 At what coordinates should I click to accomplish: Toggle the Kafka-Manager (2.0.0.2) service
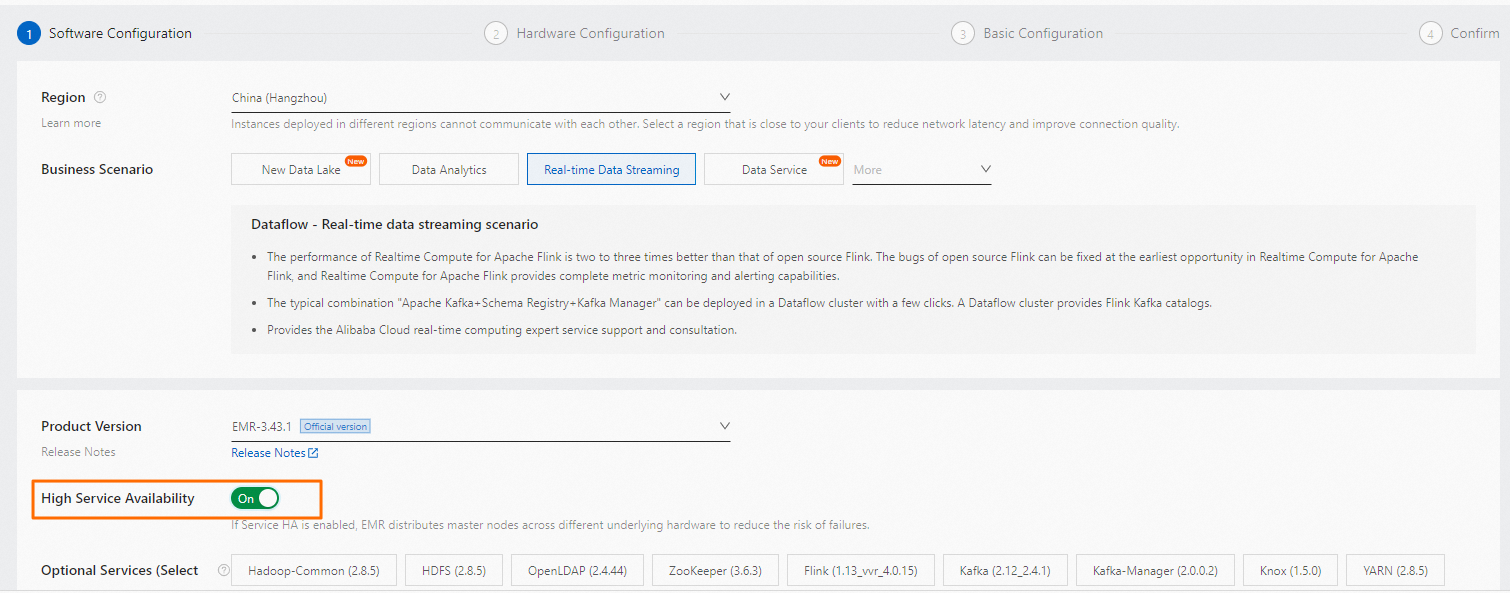tap(1155, 570)
